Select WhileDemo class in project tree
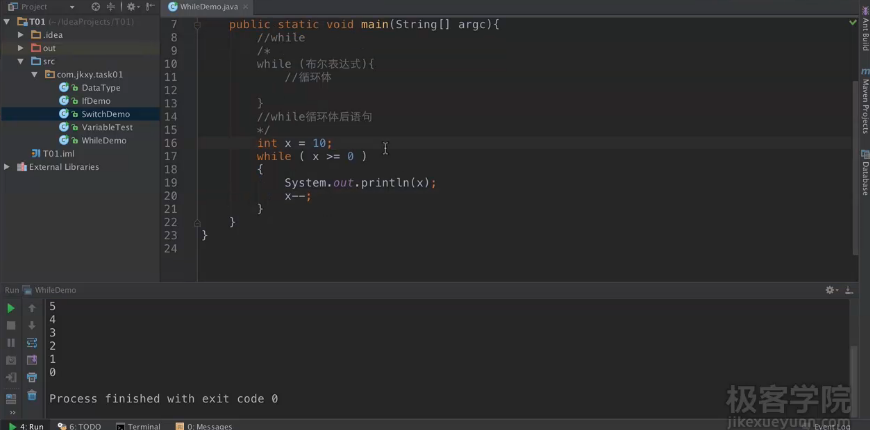The width and height of the screenshot is (870, 430). pos(104,140)
